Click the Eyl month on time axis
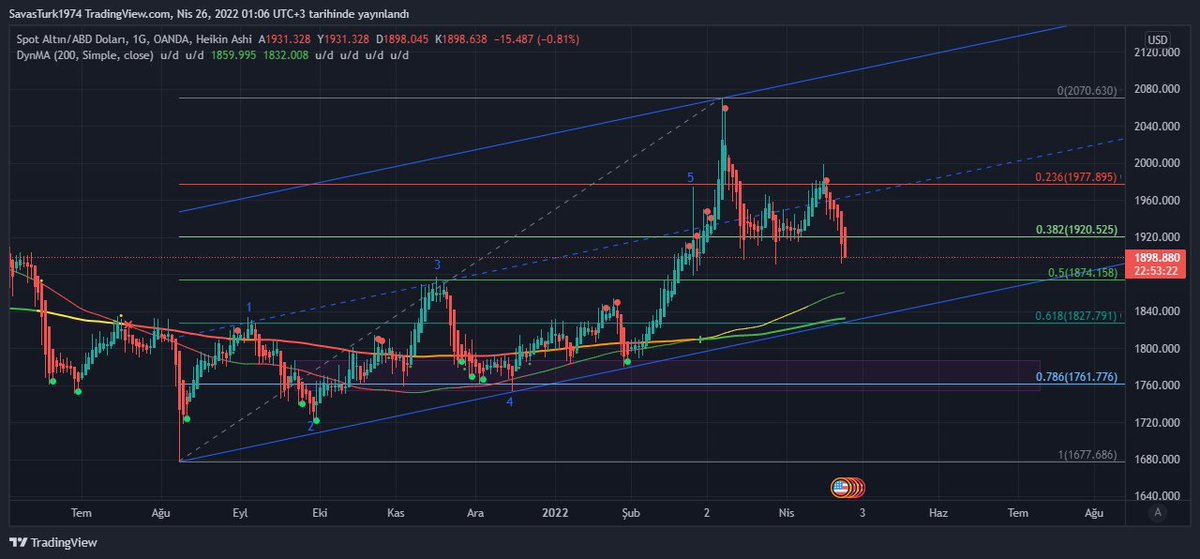This screenshot has width=1200, height=559. pyautogui.click(x=240, y=512)
